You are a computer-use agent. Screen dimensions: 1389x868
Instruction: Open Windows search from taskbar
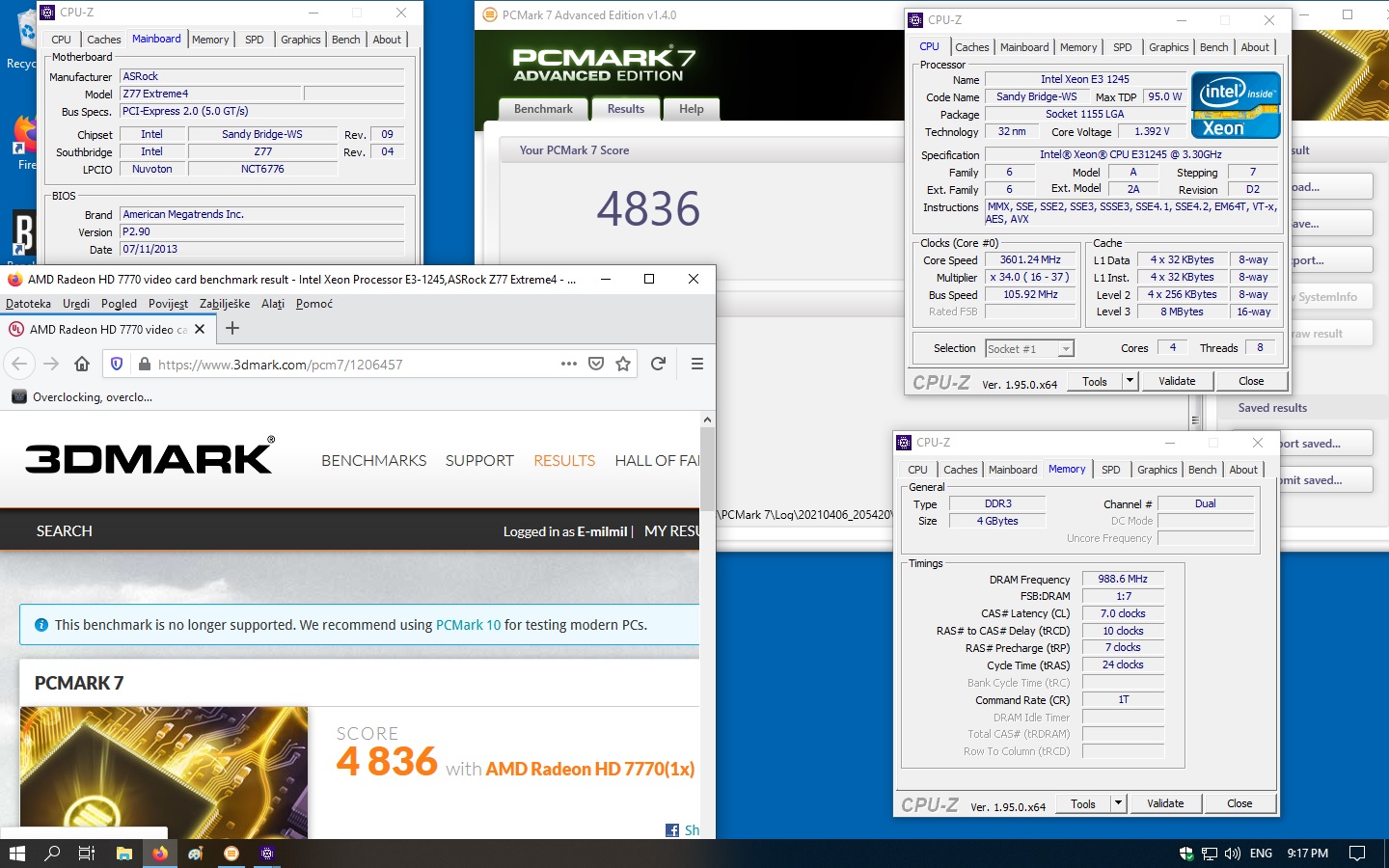[52, 854]
